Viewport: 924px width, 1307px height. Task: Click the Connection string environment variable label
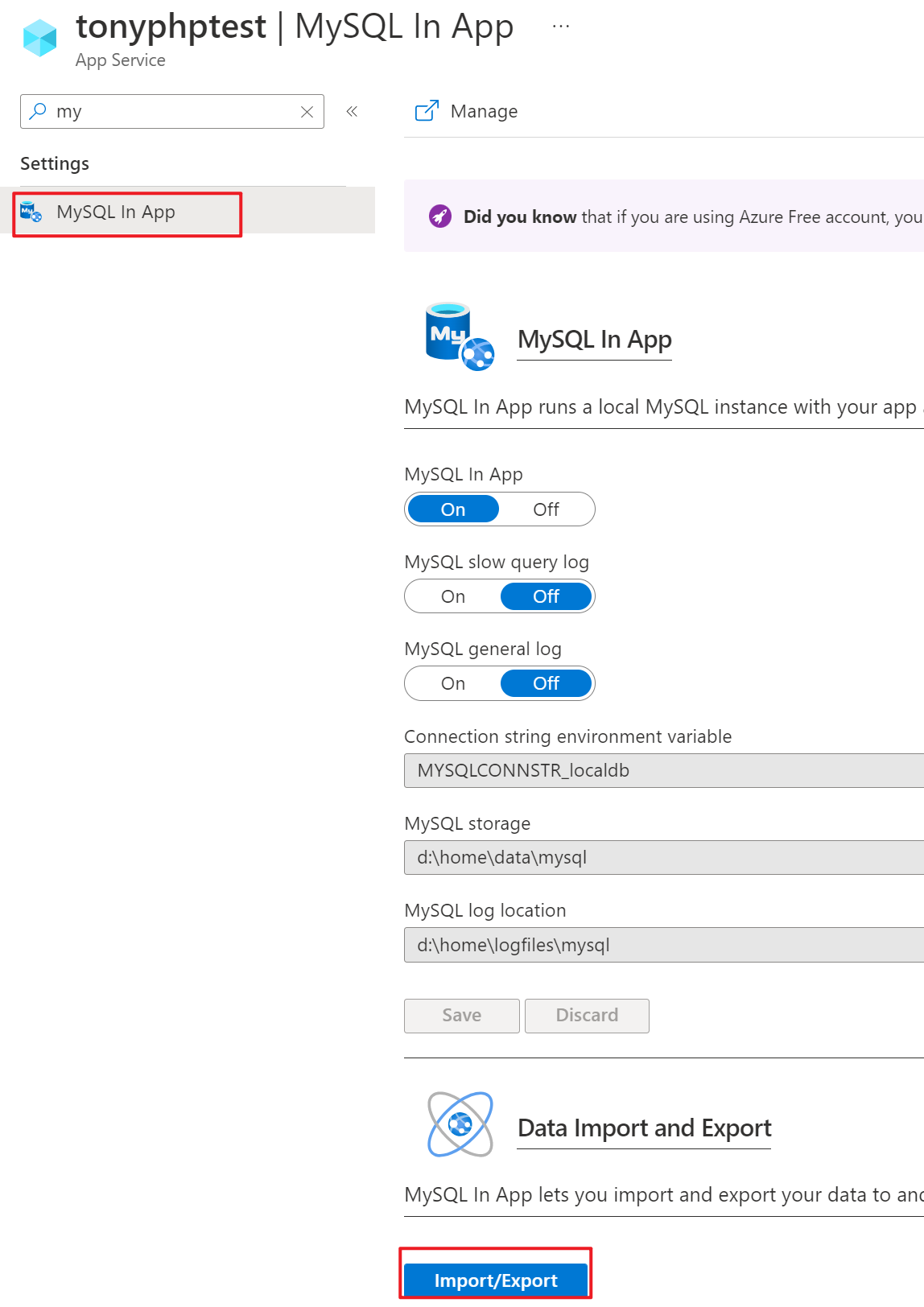(568, 736)
